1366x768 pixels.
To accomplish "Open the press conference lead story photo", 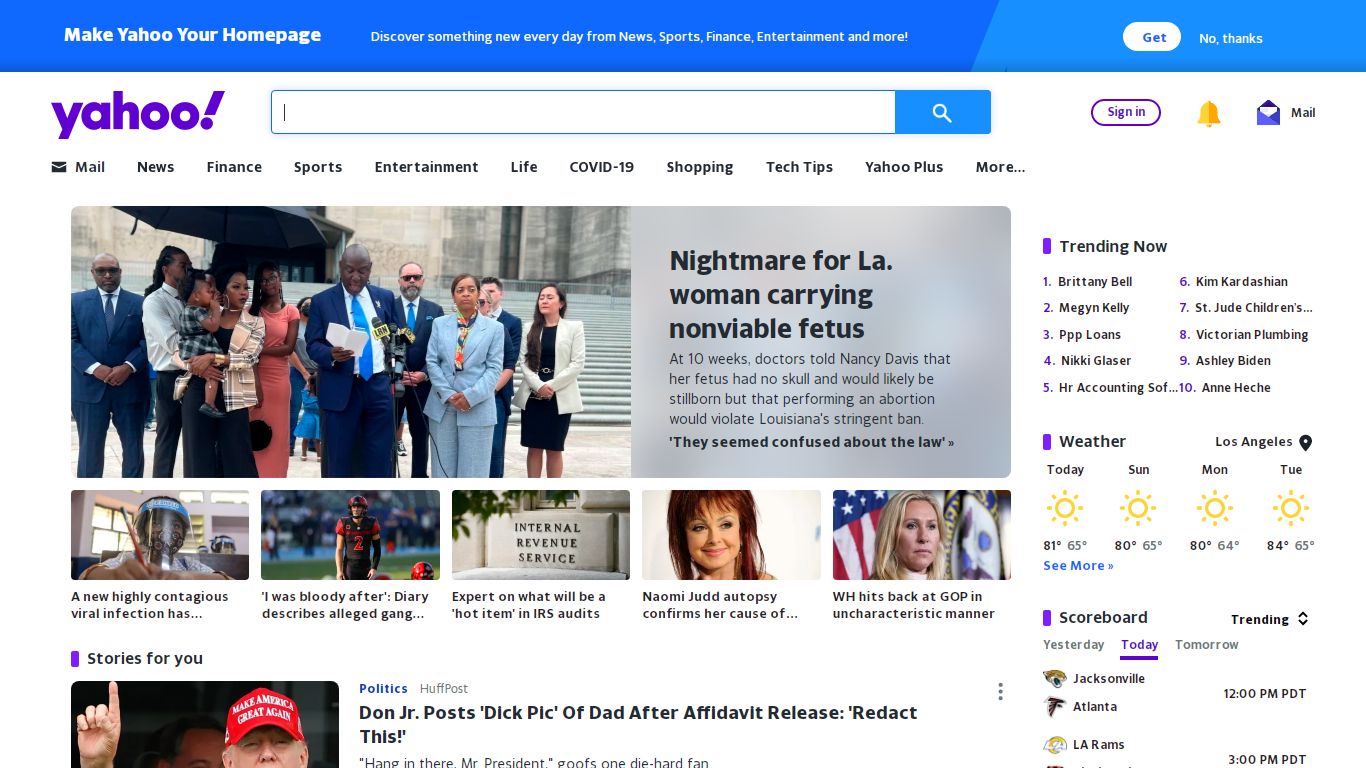I will point(351,342).
